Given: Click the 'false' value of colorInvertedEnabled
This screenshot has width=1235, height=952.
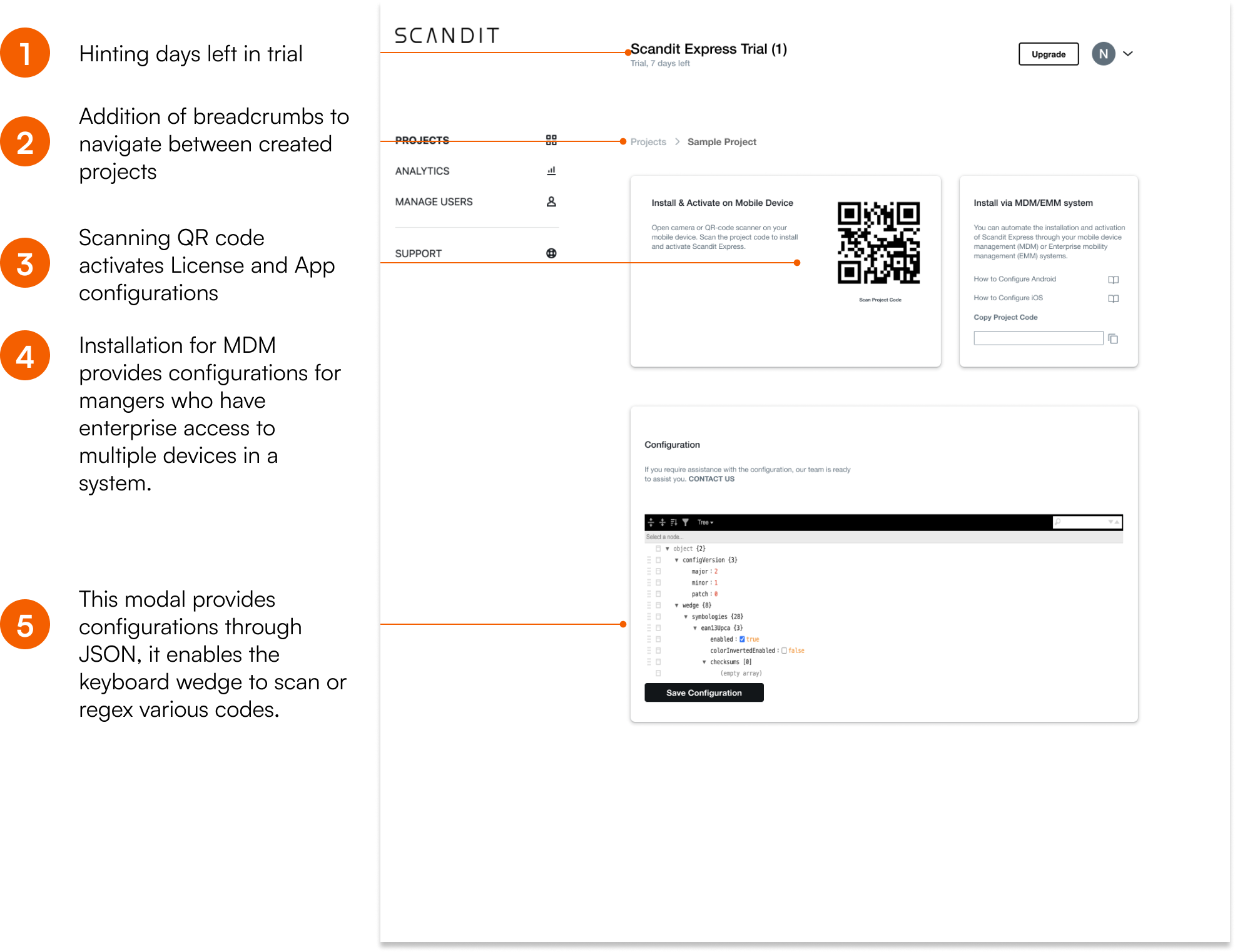Looking at the screenshot, I should tap(796, 651).
